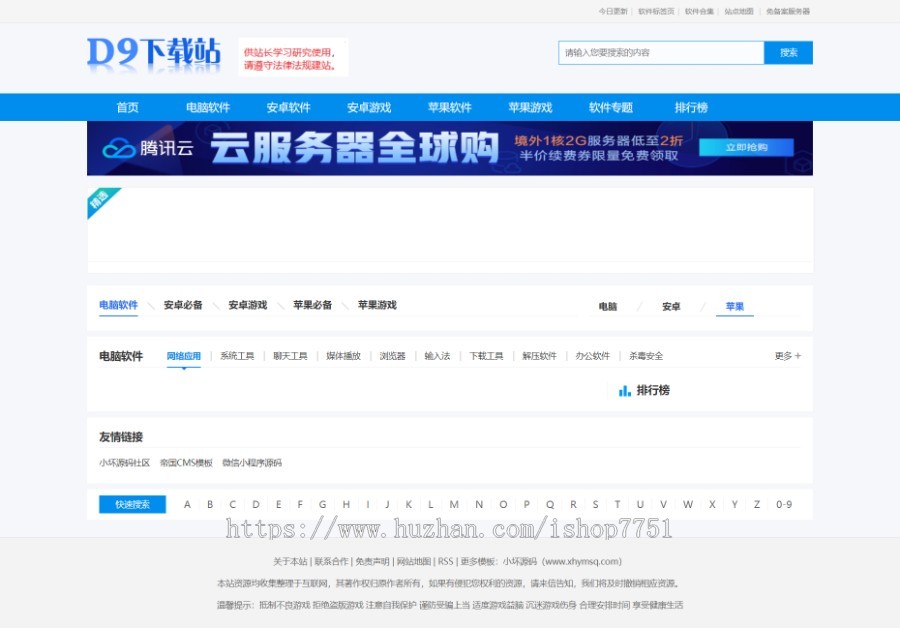Image resolution: width=900 pixels, height=628 pixels.
Task: Select the 输入法 subcategory
Action: (x=437, y=356)
